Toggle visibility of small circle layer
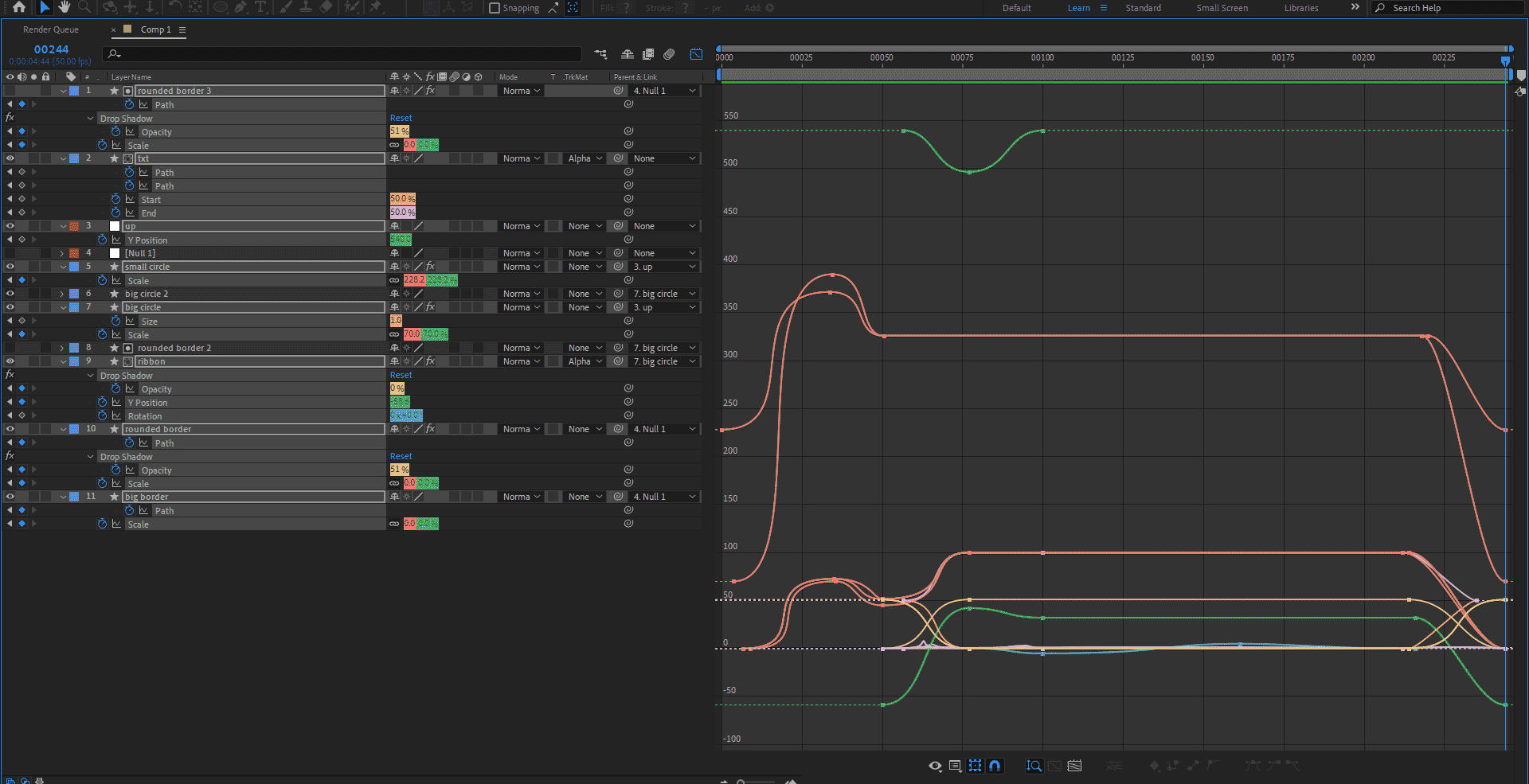The width and height of the screenshot is (1529, 784). [x=10, y=267]
